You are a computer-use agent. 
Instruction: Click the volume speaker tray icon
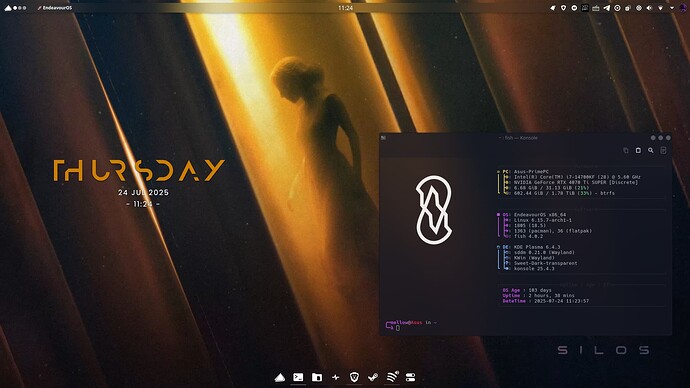[650, 8]
